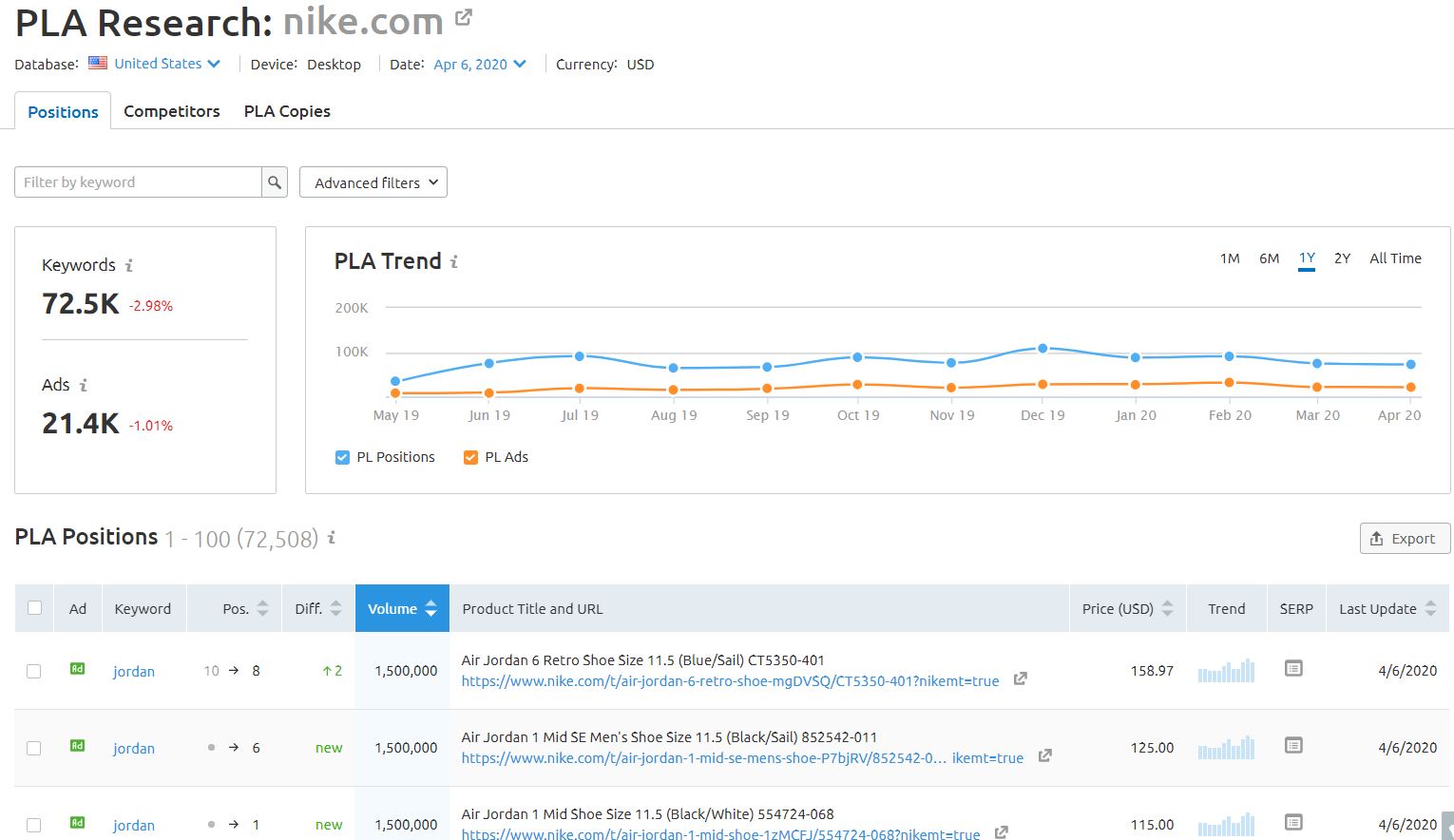This screenshot has height=840, width=1454.
Task: Select the Air Jordan 6 Retro row checkbox
Action: [34, 671]
